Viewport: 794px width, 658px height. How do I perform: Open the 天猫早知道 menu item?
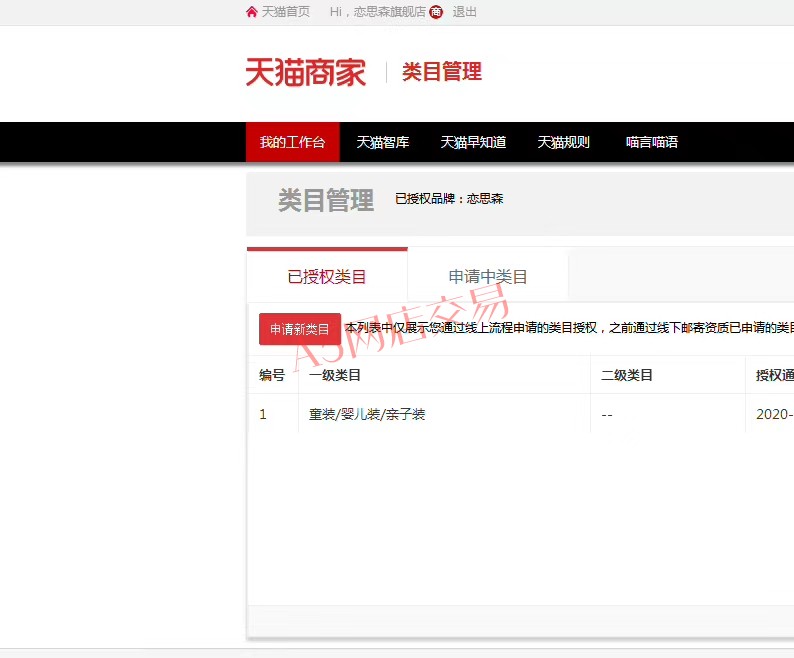tap(473, 142)
